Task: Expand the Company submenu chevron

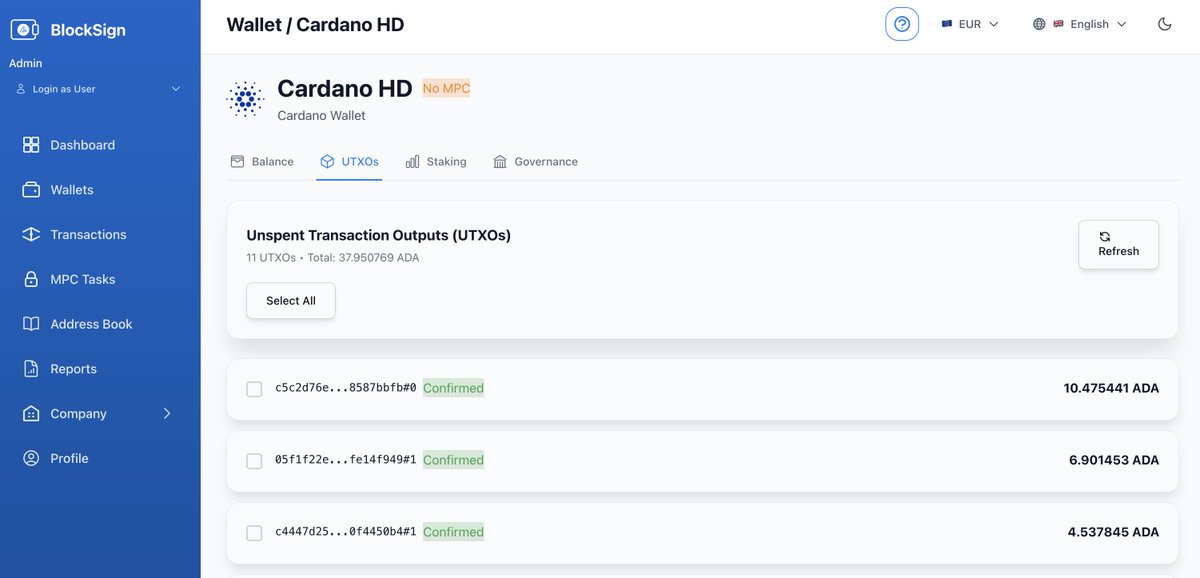Action: point(167,414)
